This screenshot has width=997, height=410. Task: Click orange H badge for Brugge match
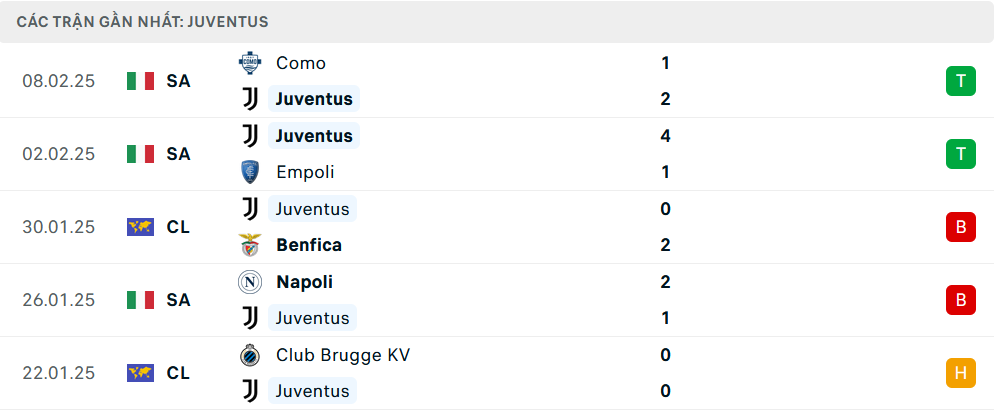coord(960,373)
